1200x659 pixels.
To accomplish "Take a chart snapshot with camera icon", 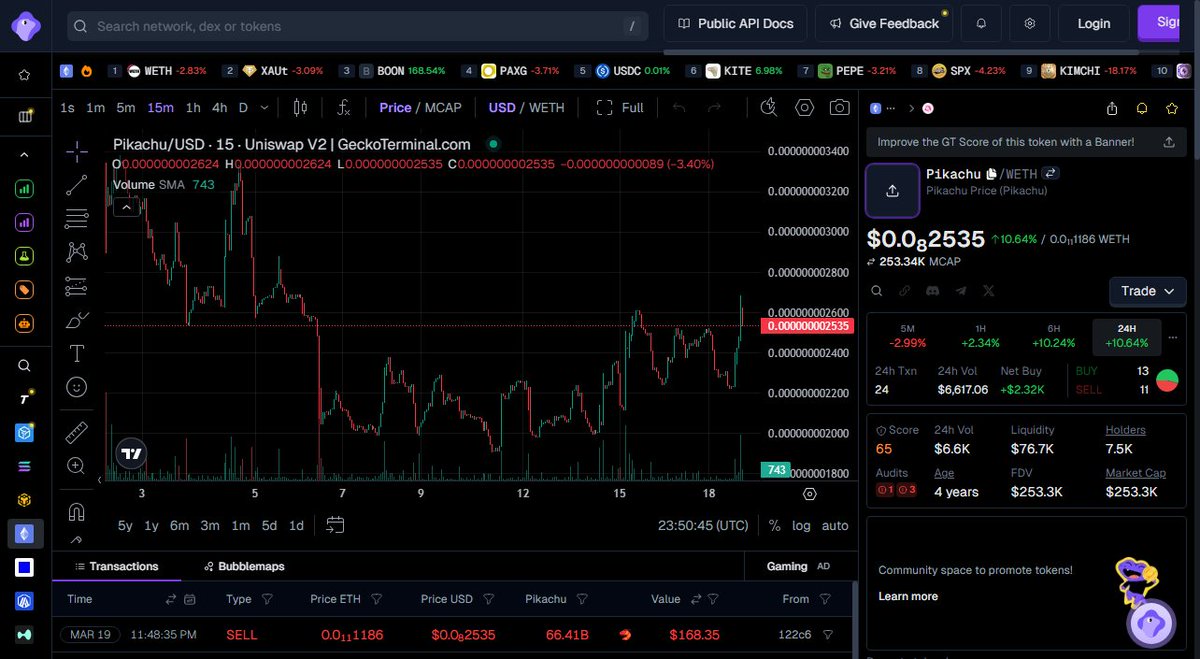I will click(x=840, y=107).
